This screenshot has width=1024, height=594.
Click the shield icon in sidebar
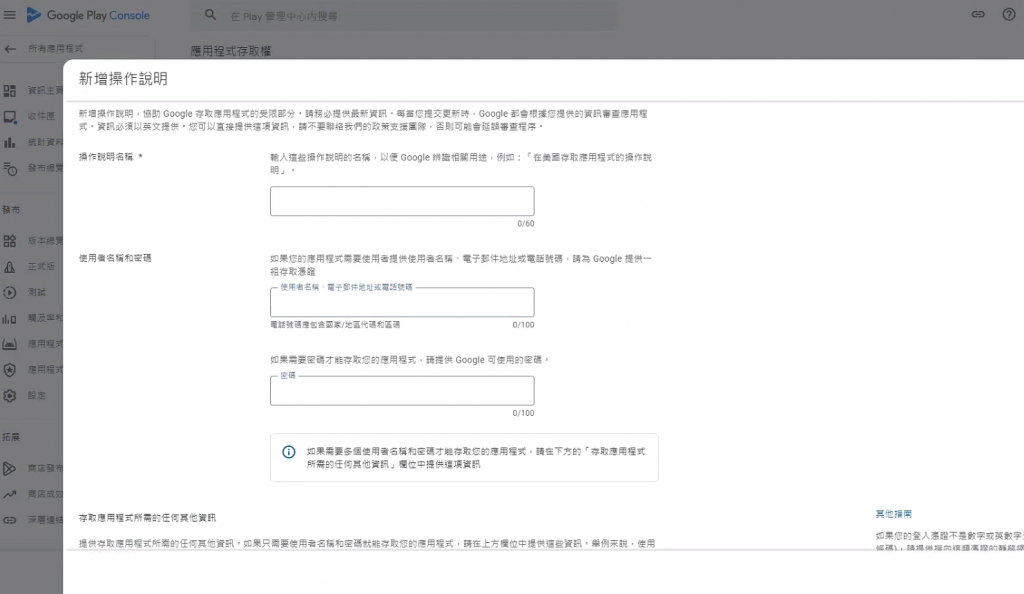coord(10,370)
